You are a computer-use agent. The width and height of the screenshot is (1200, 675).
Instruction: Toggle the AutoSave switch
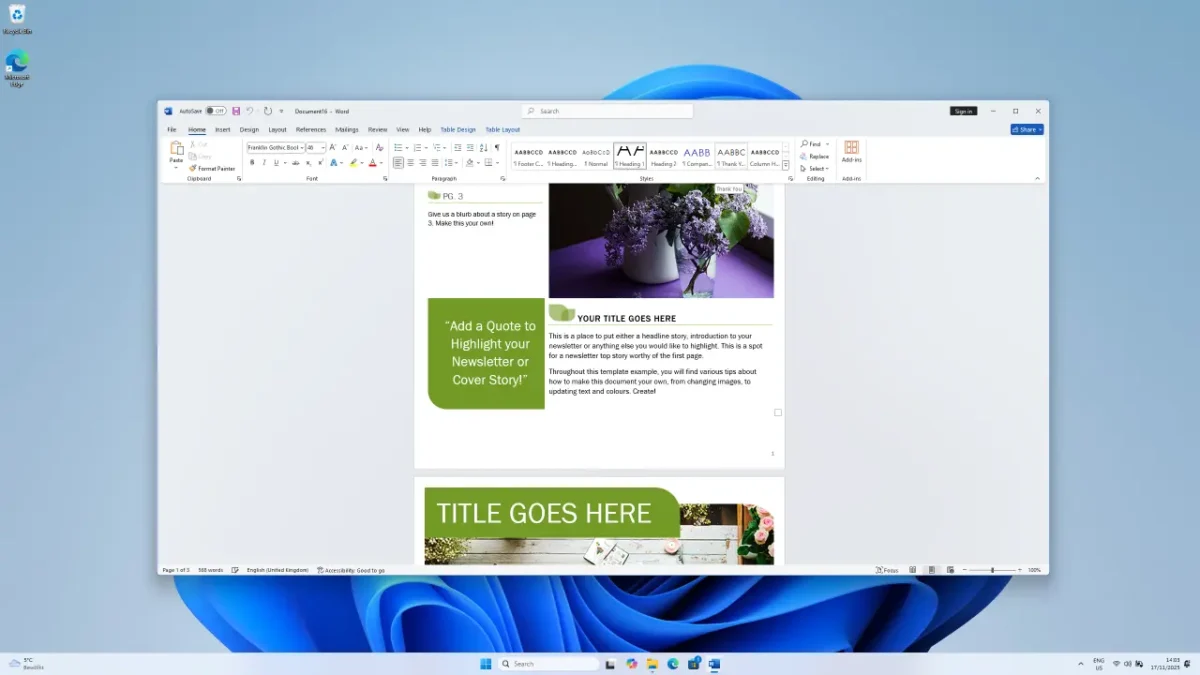pyautogui.click(x=216, y=111)
